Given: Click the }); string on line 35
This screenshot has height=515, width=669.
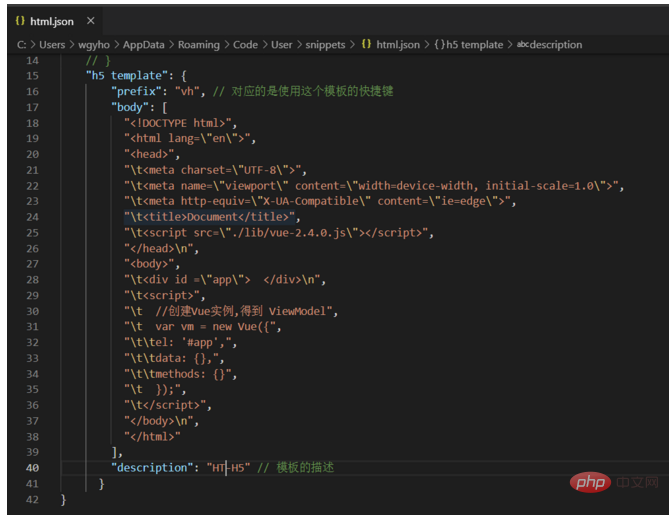Looking at the screenshot, I should (153, 390).
